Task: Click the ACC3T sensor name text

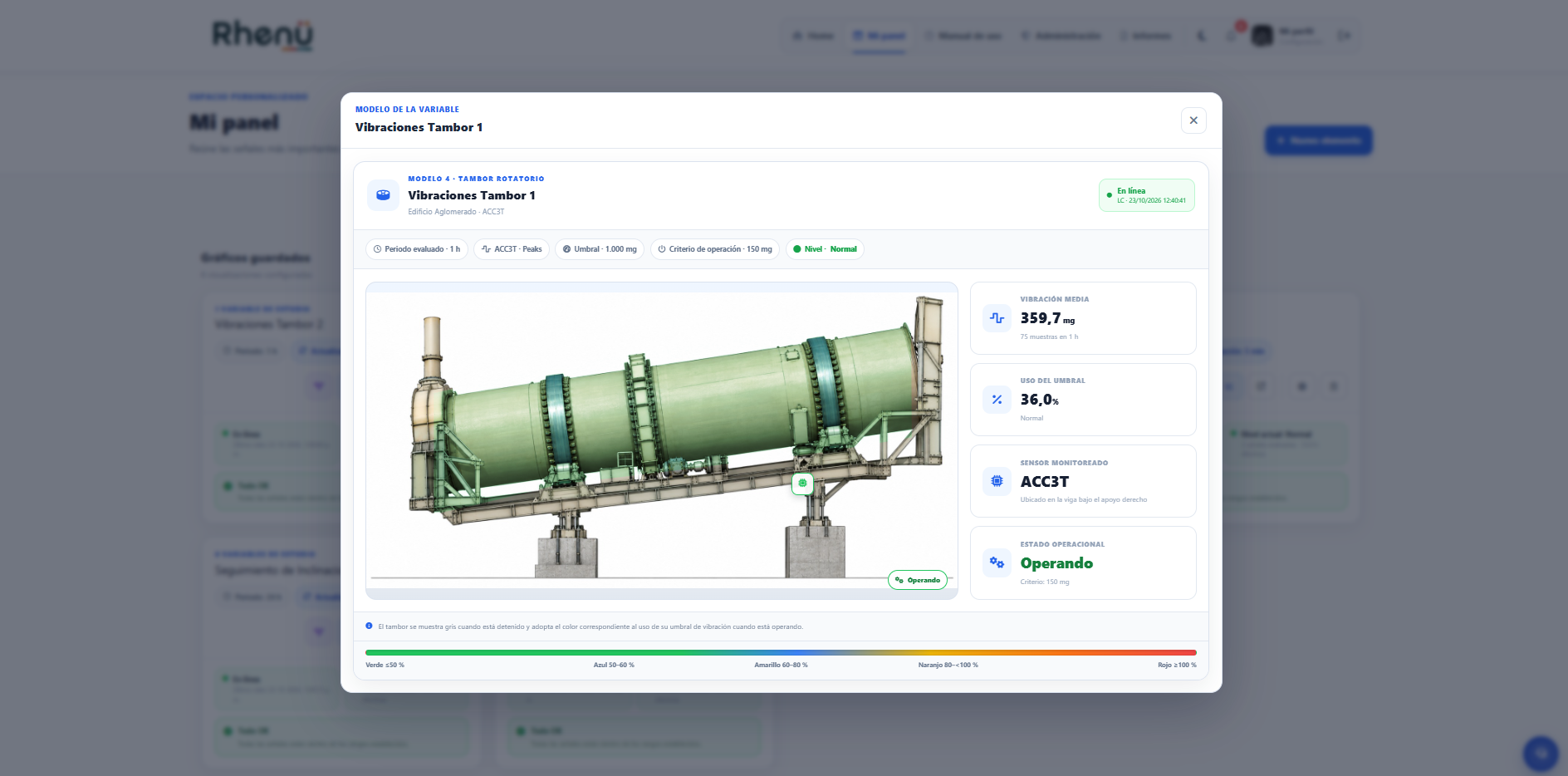Action: pos(1045,482)
